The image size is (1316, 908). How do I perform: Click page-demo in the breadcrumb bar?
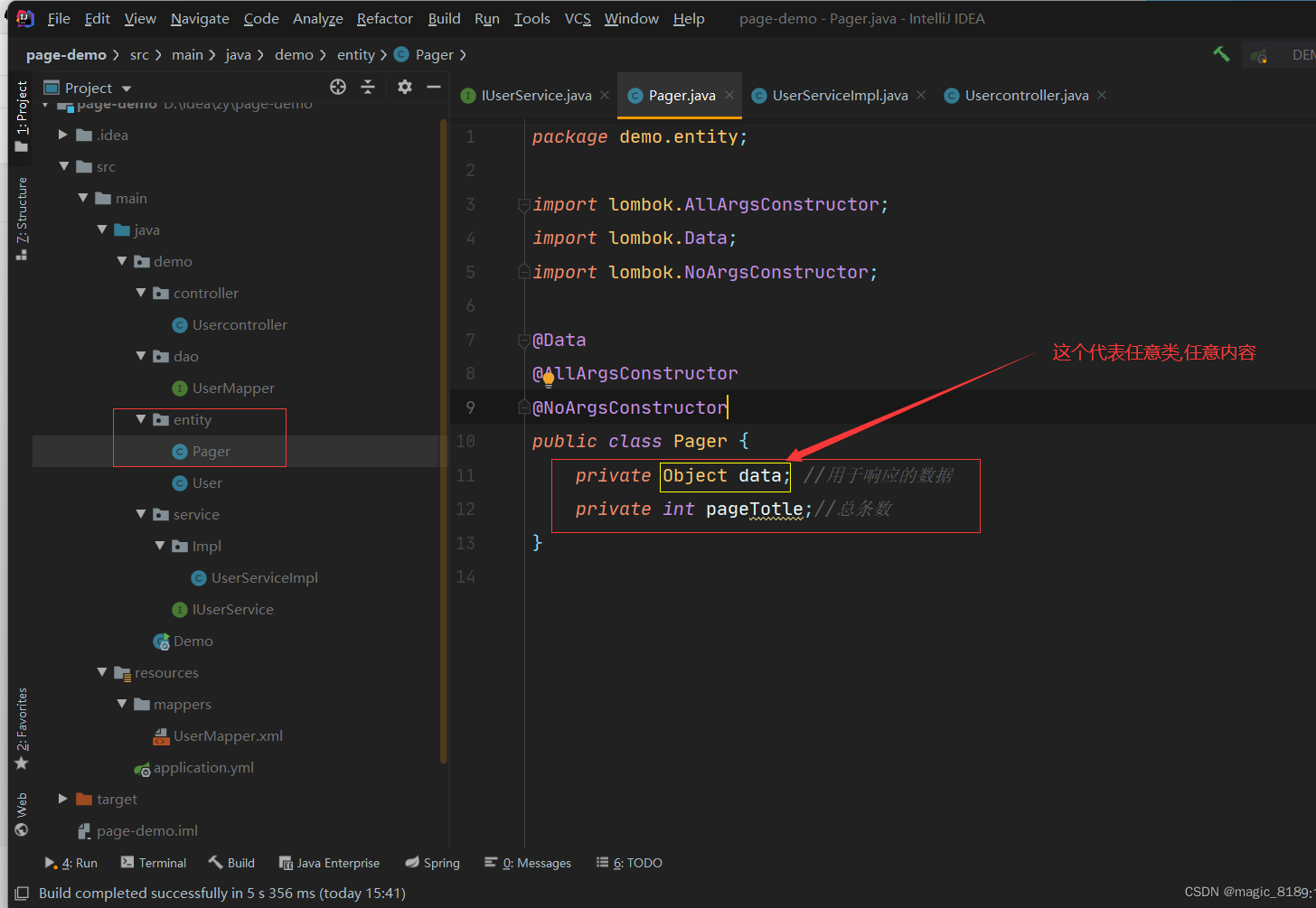point(66,55)
